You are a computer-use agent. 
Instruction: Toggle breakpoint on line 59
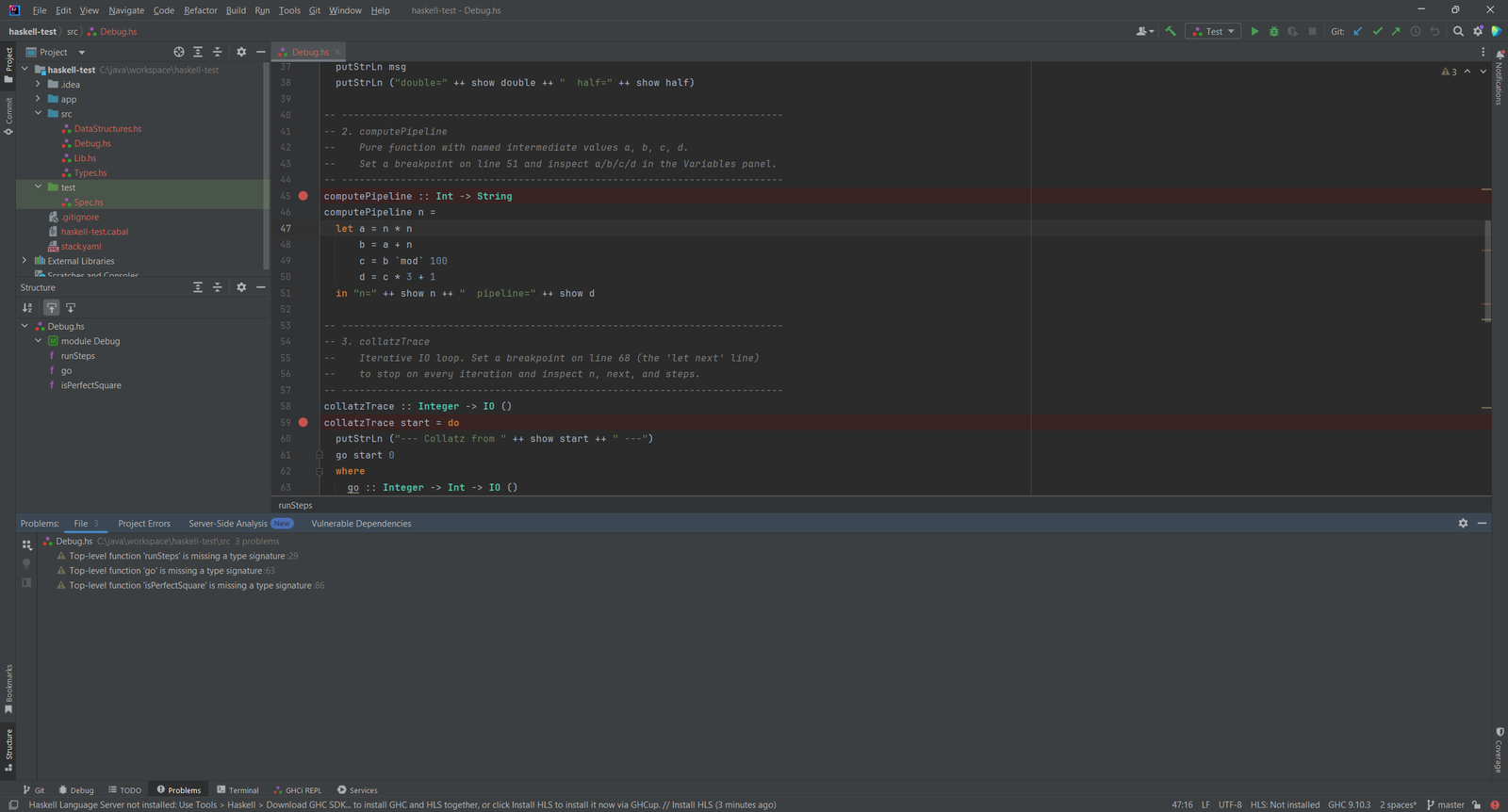point(303,423)
